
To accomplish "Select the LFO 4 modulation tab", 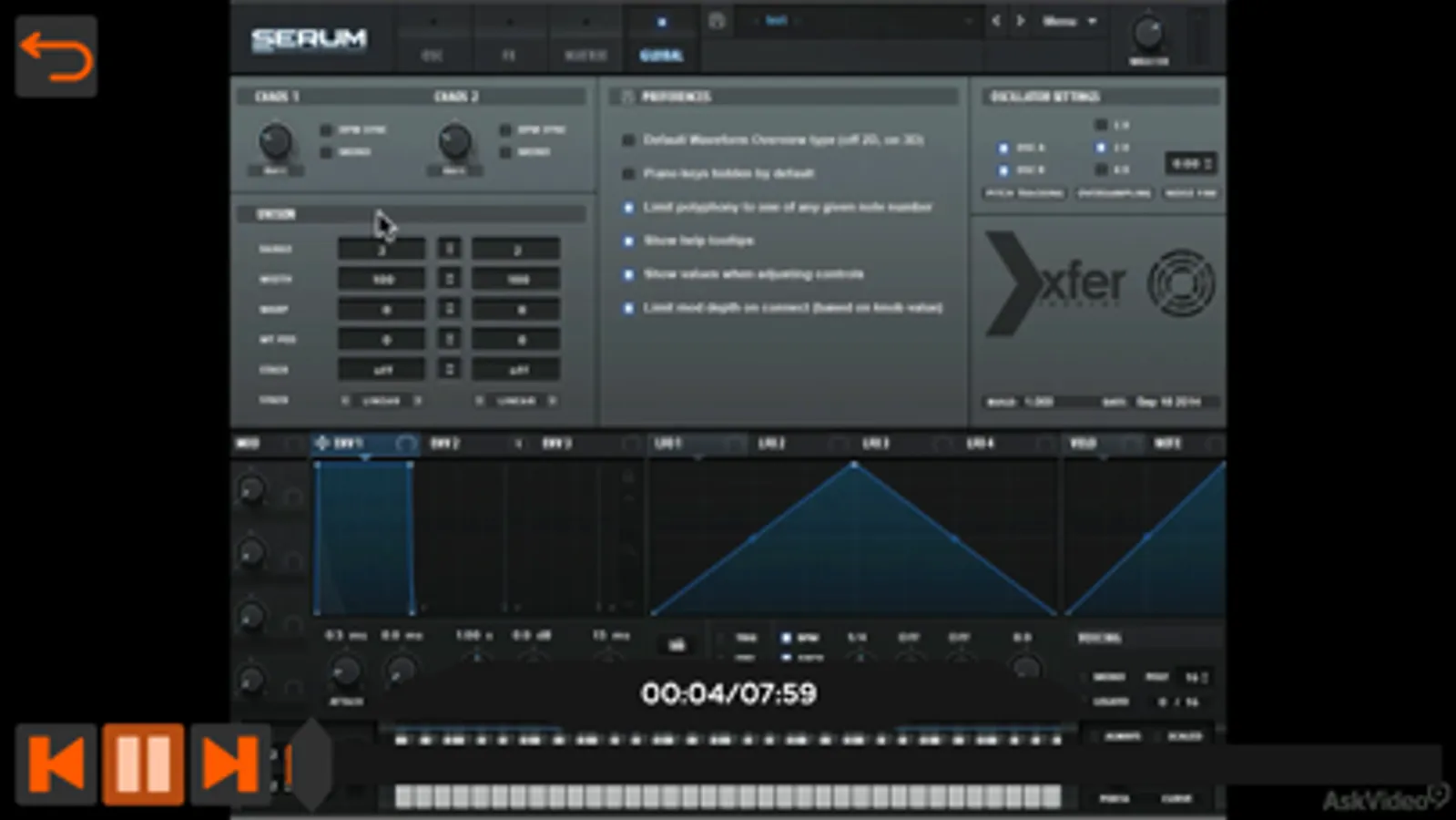I will point(980,444).
